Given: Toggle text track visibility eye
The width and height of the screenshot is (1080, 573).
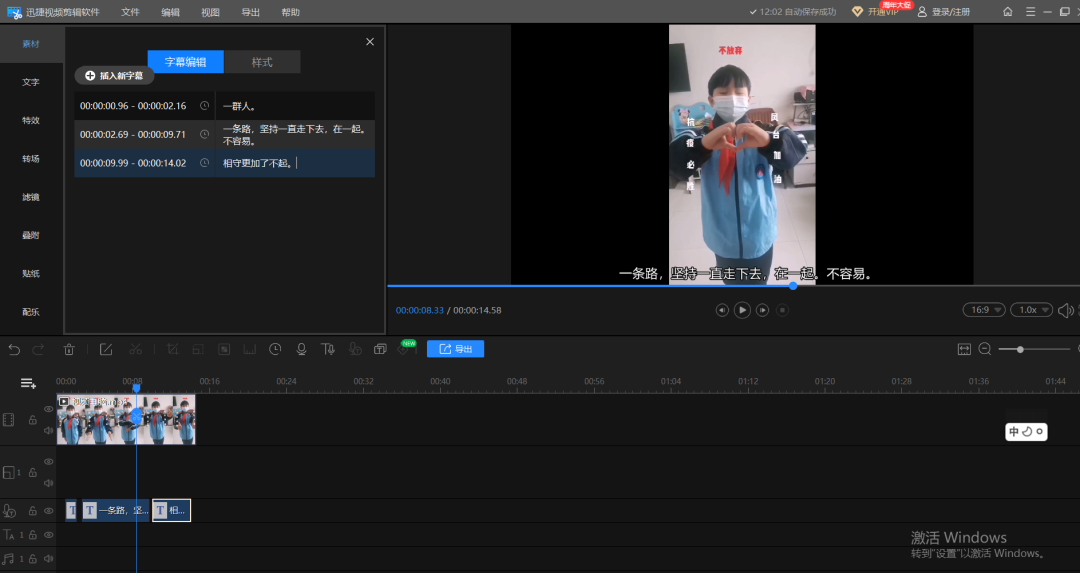Looking at the screenshot, I should click(x=48, y=534).
